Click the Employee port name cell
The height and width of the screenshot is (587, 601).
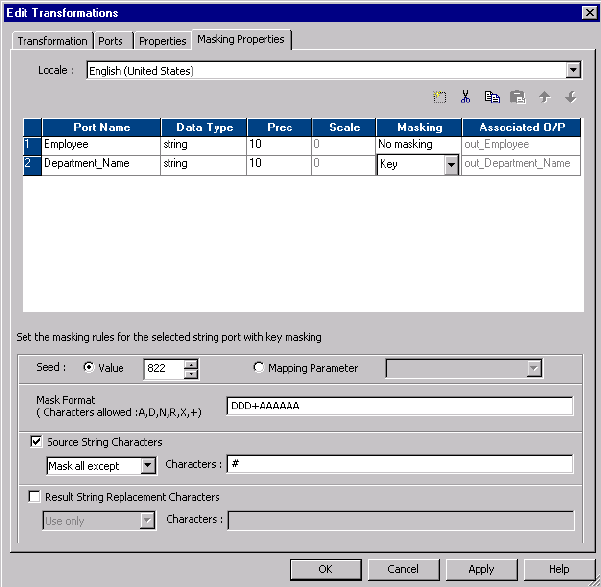[101, 145]
